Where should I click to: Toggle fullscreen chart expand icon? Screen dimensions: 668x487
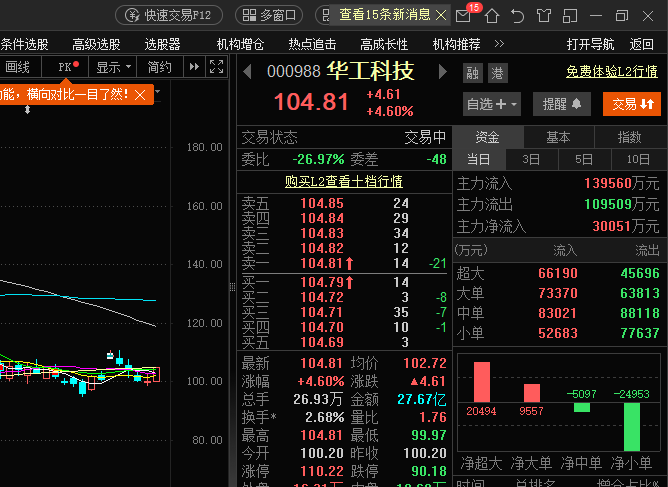click(216, 66)
